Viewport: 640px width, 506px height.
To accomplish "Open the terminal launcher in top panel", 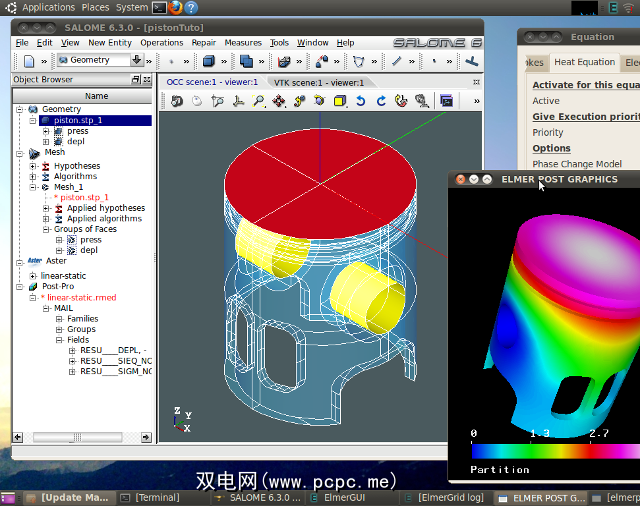I will [x=158, y=7].
